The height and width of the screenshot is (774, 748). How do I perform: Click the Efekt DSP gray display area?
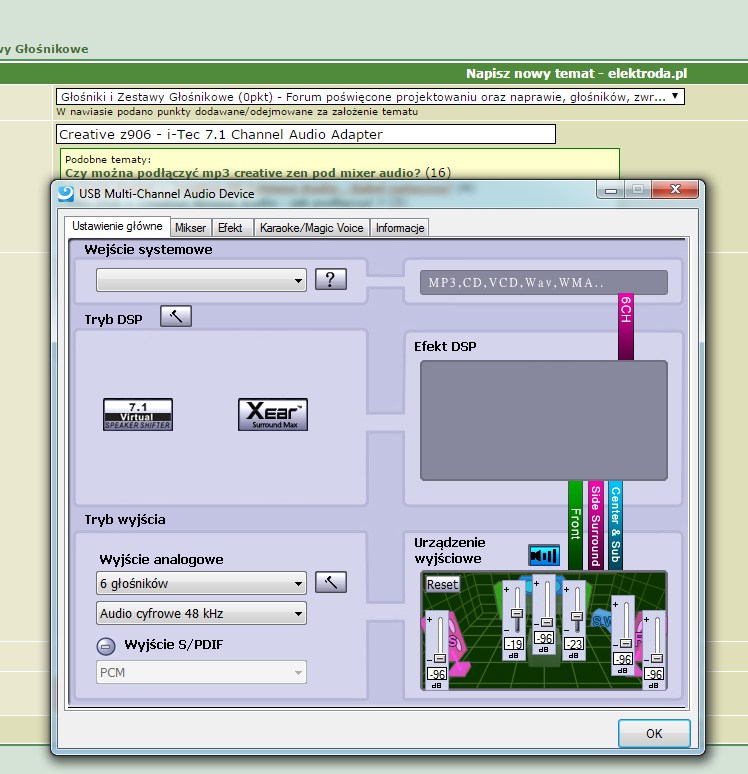[544, 420]
